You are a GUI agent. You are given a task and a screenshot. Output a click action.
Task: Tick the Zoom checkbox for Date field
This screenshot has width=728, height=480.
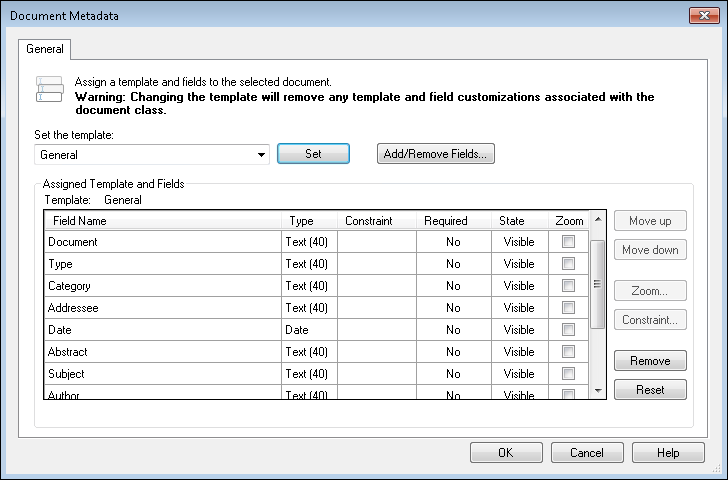pyautogui.click(x=568, y=330)
